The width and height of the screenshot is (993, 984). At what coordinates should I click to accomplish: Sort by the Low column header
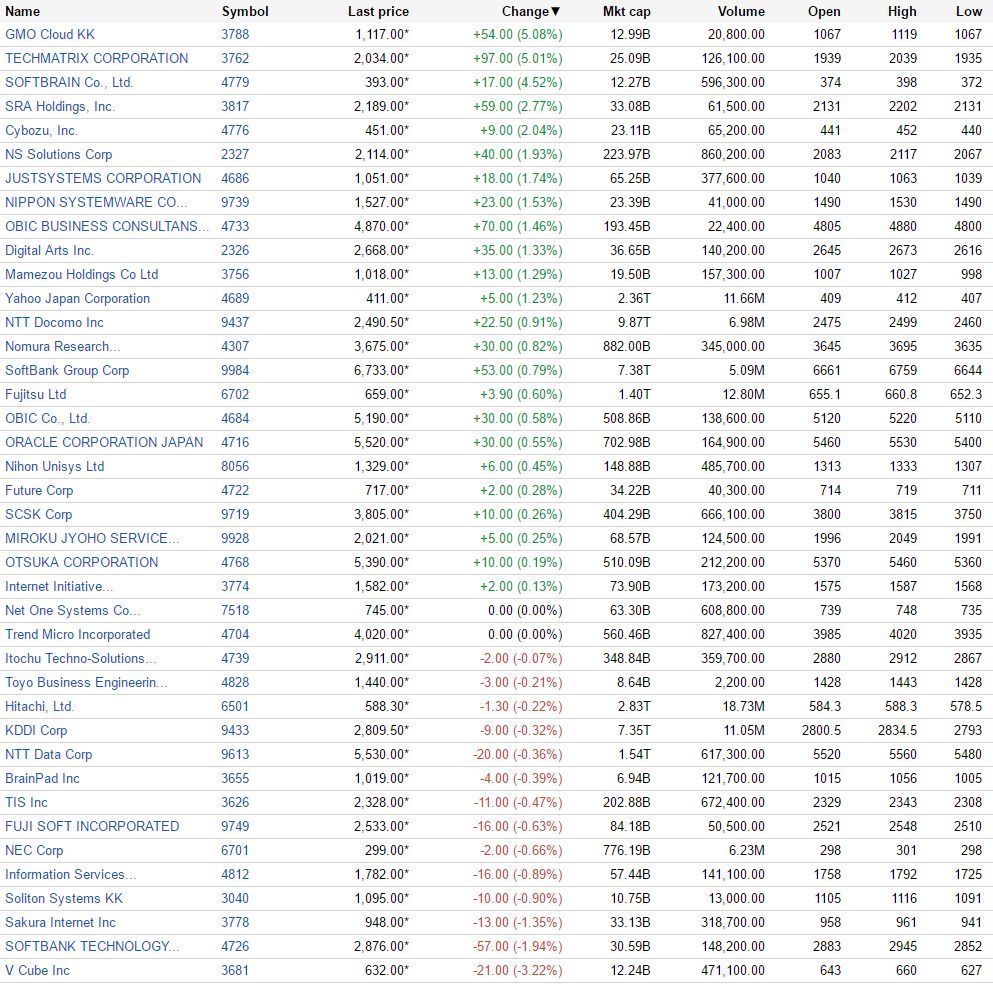[969, 11]
